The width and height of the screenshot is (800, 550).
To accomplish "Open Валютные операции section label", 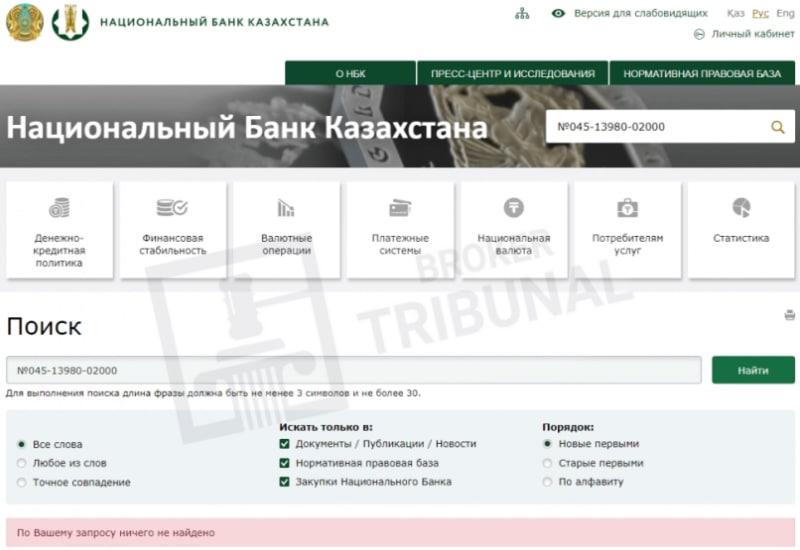I will 286,244.
